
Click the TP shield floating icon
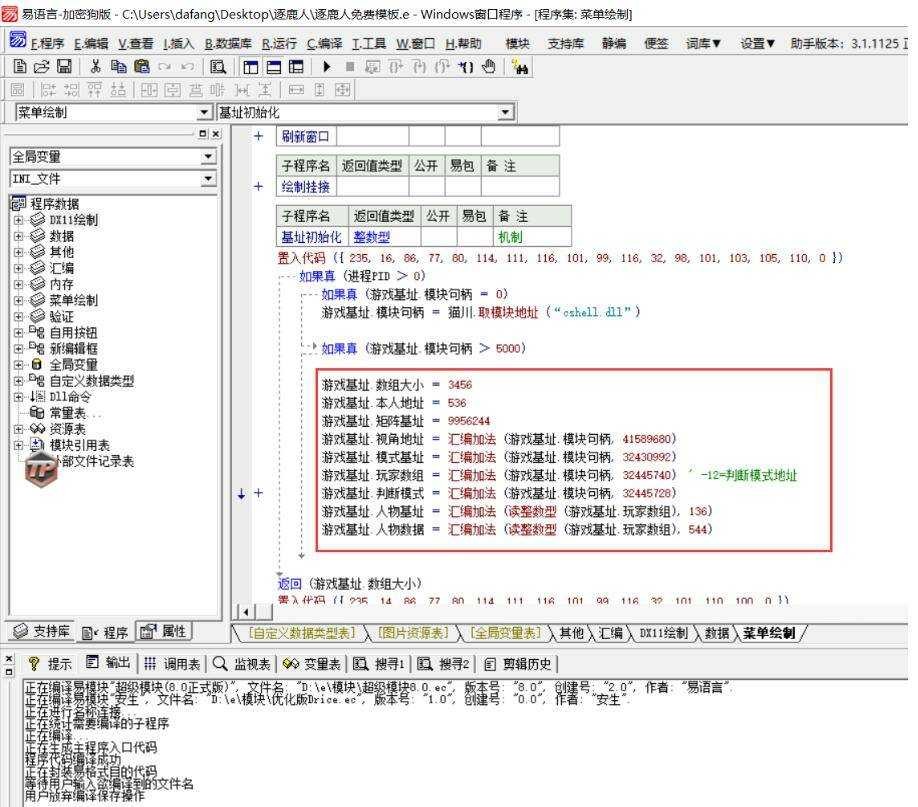point(41,469)
